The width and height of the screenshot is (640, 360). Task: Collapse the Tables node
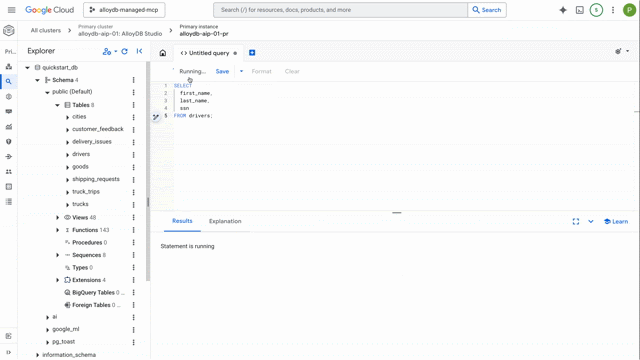click(57, 105)
